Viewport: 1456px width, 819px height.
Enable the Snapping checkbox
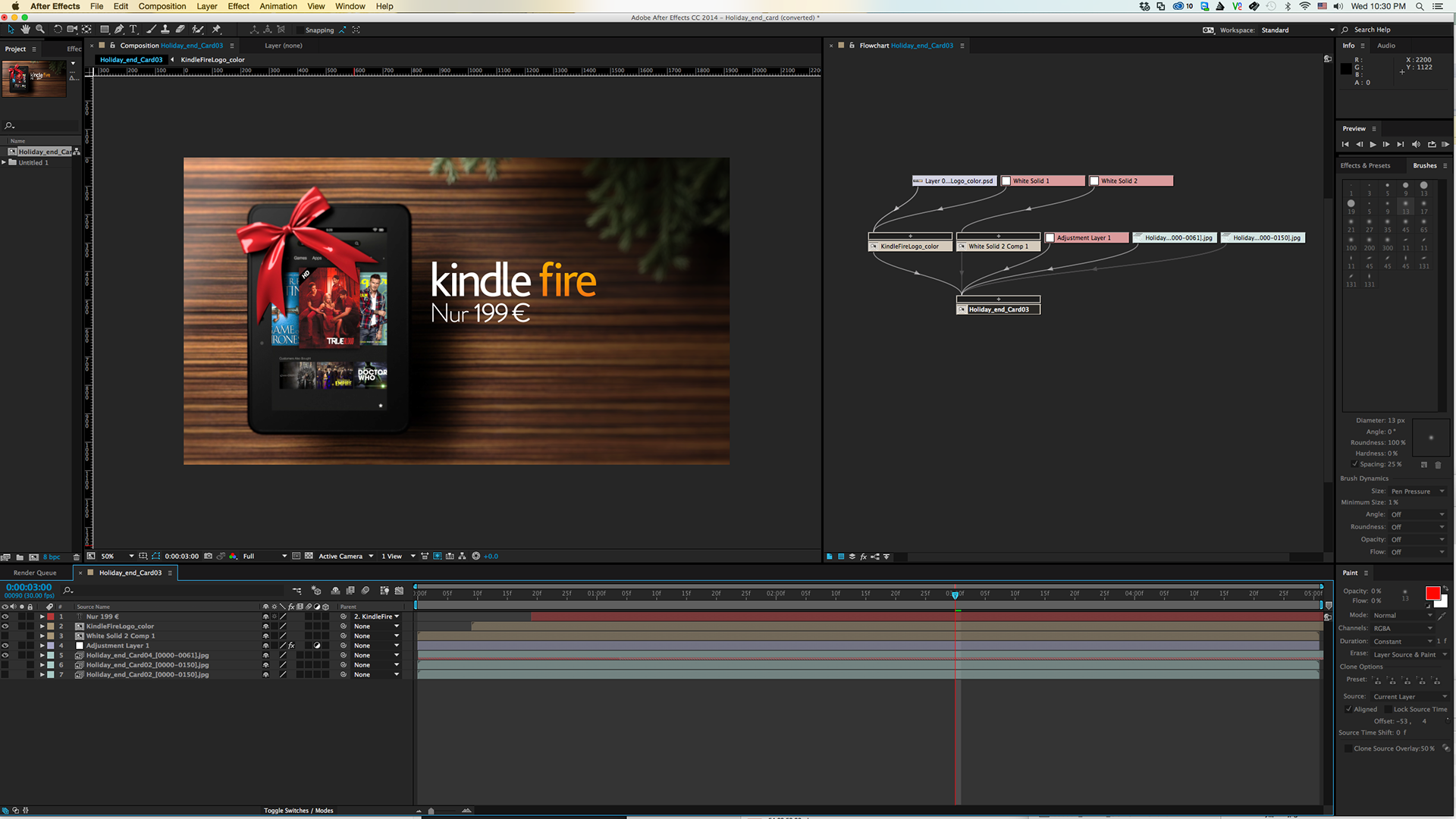tap(300, 30)
